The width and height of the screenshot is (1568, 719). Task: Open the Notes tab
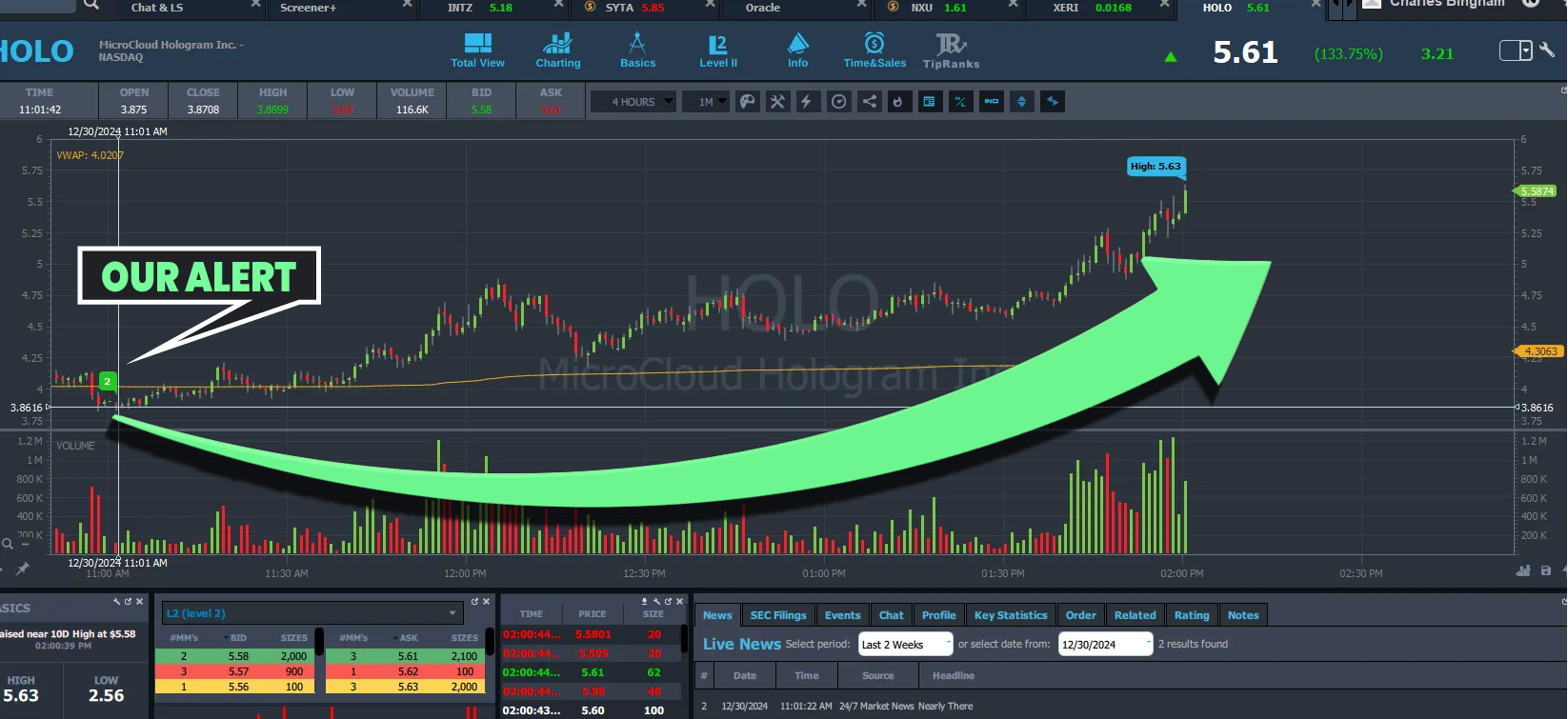[x=1242, y=615]
